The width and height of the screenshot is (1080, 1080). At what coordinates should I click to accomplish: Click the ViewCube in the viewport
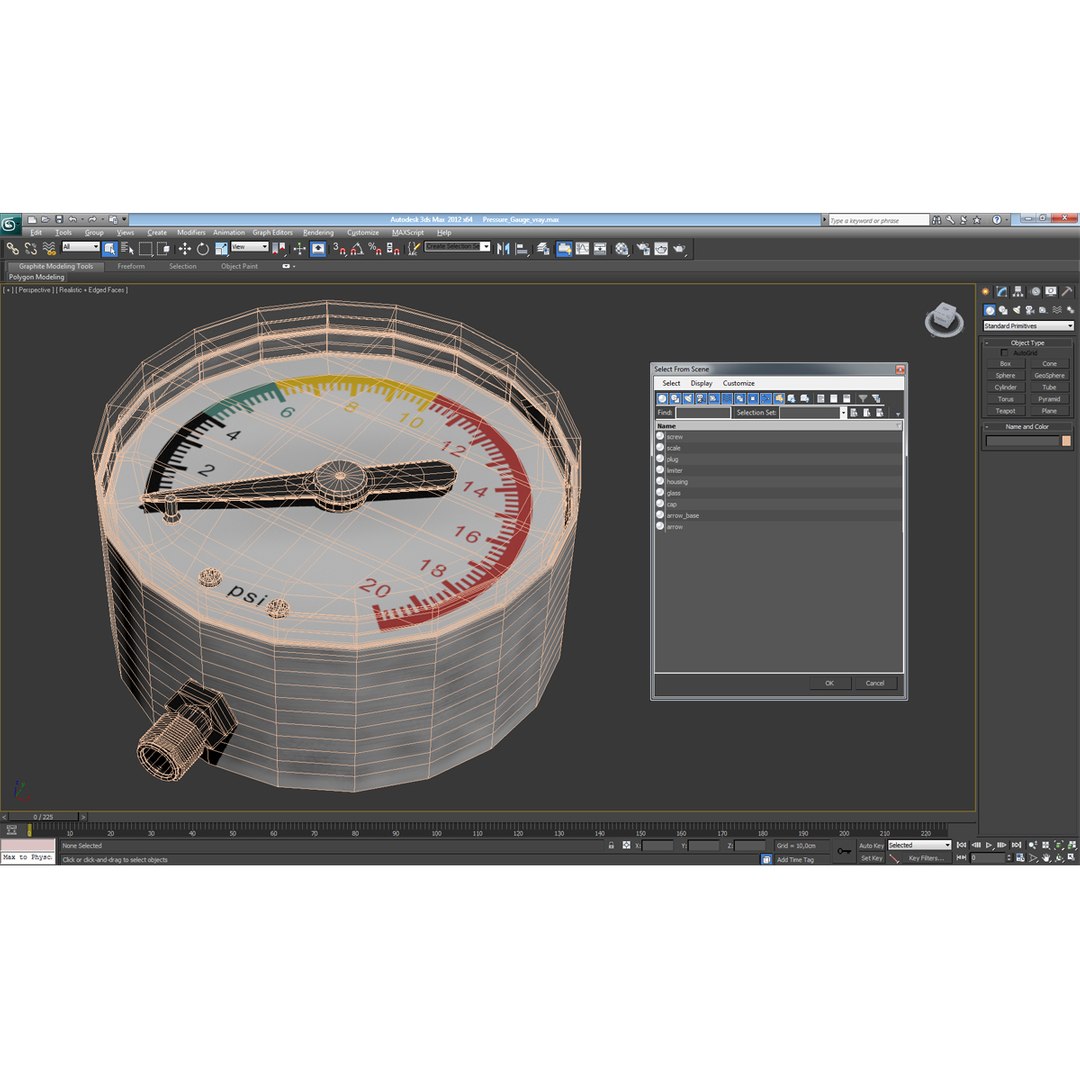click(944, 320)
